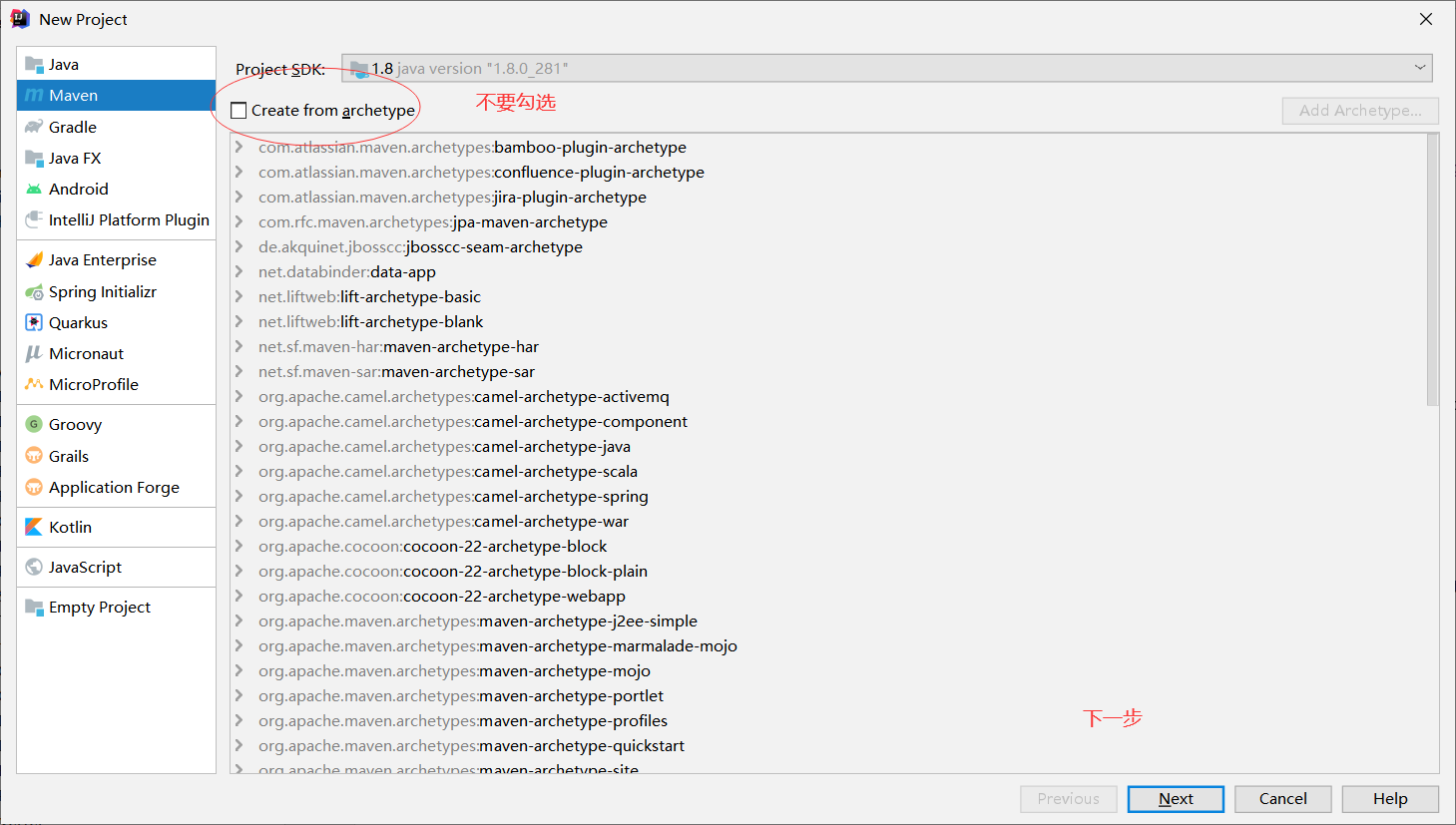Expand the confluence-plugin-archetype entry
The image size is (1456, 825).
click(240, 172)
